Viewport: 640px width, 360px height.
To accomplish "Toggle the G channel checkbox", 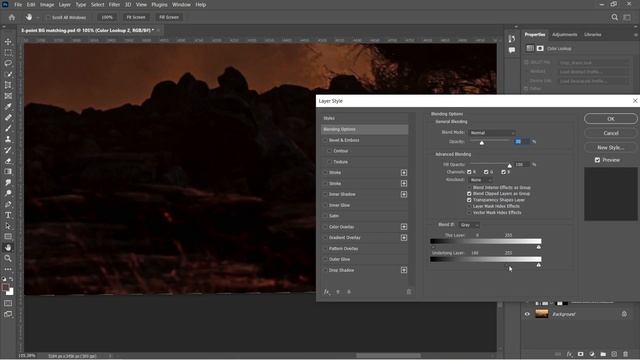I will coord(486,172).
